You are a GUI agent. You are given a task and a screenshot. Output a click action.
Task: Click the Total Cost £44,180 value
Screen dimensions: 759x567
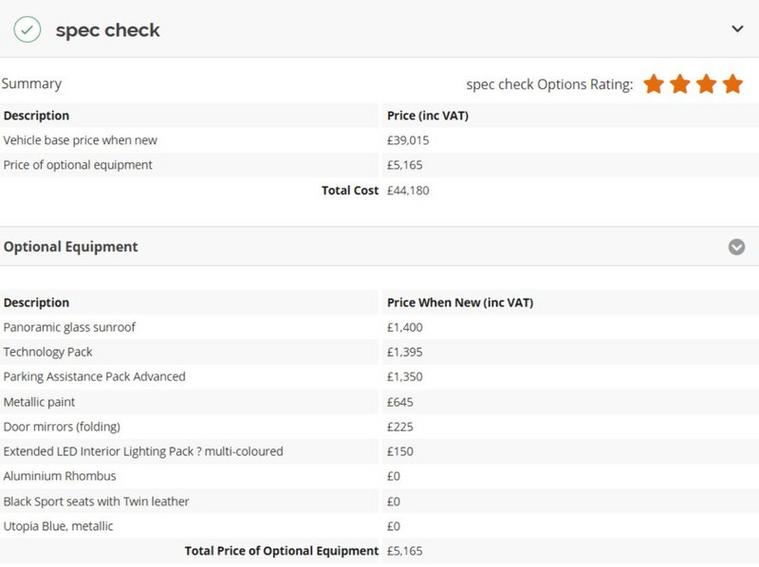click(x=408, y=190)
